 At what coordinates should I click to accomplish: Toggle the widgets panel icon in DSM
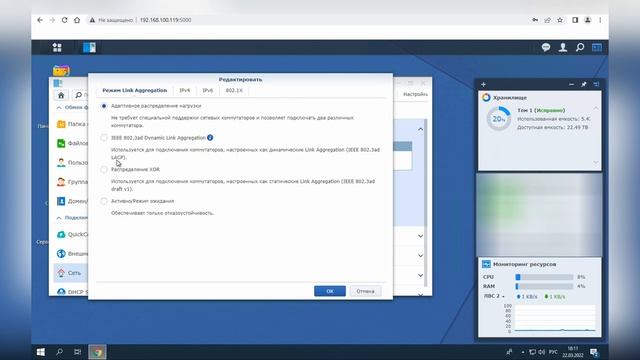(x=597, y=47)
